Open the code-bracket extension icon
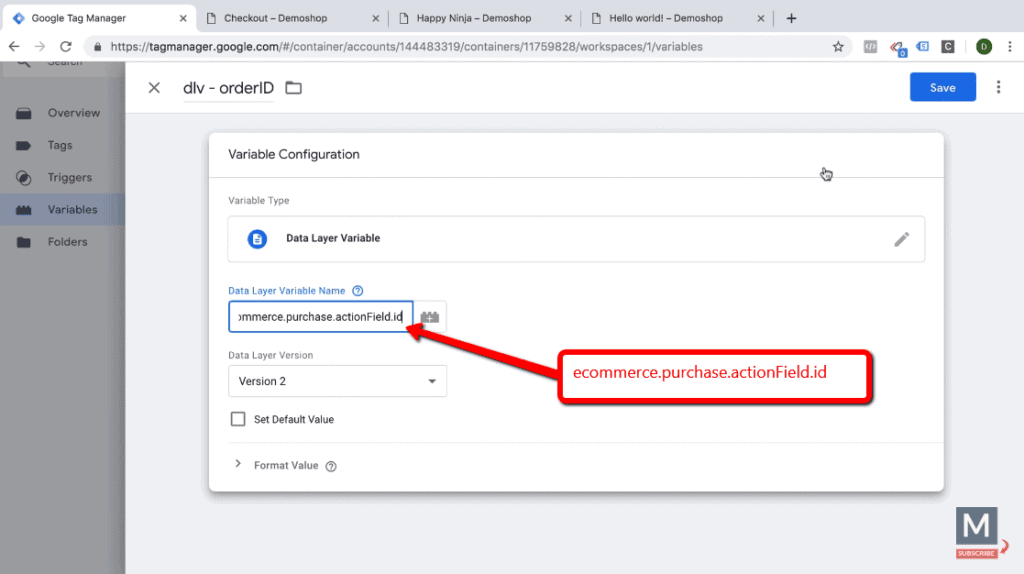This screenshot has width=1024, height=574. 870,46
